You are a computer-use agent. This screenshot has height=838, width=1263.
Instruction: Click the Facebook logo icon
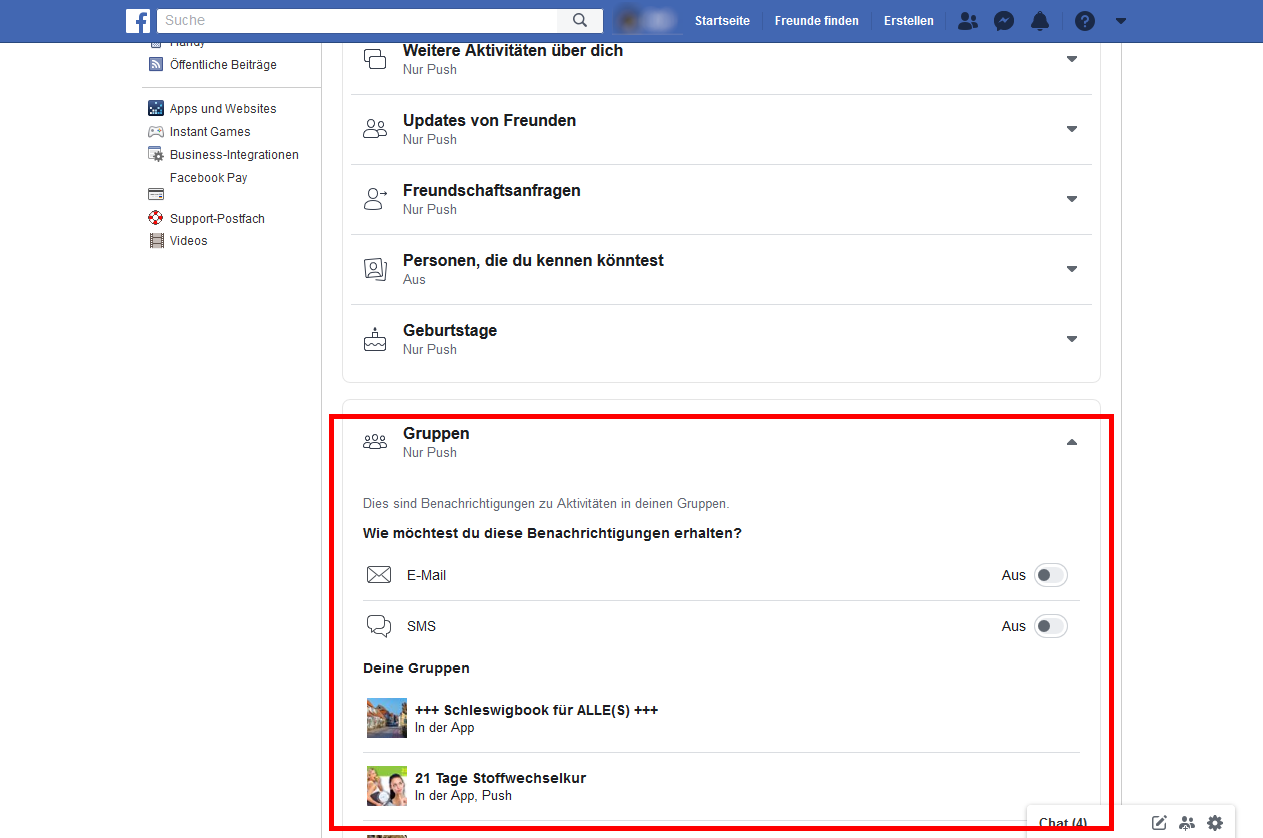pos(138,20)
